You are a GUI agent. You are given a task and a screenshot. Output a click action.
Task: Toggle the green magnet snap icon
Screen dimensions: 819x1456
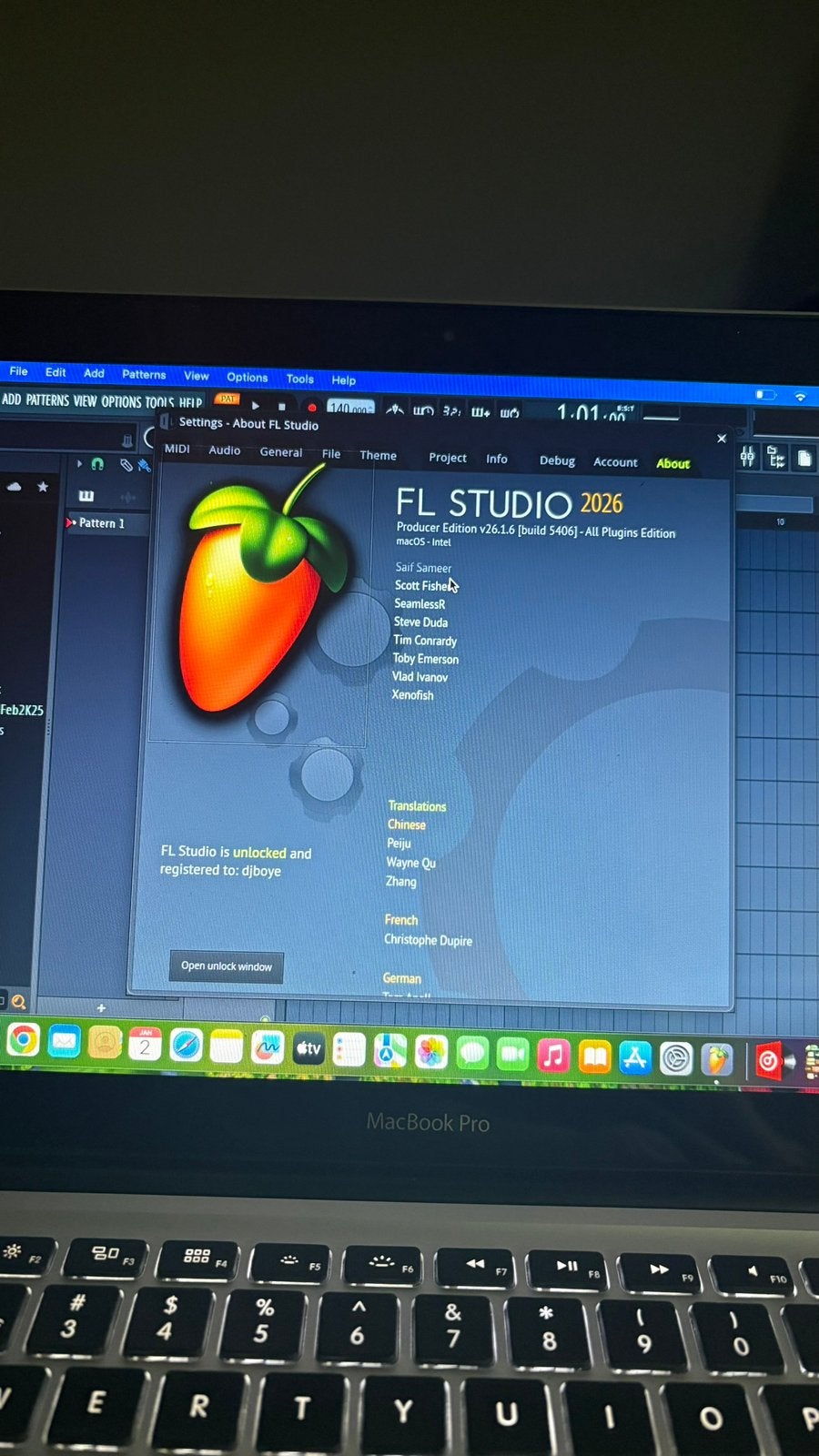pyautogui.click(x=97, y=464)
